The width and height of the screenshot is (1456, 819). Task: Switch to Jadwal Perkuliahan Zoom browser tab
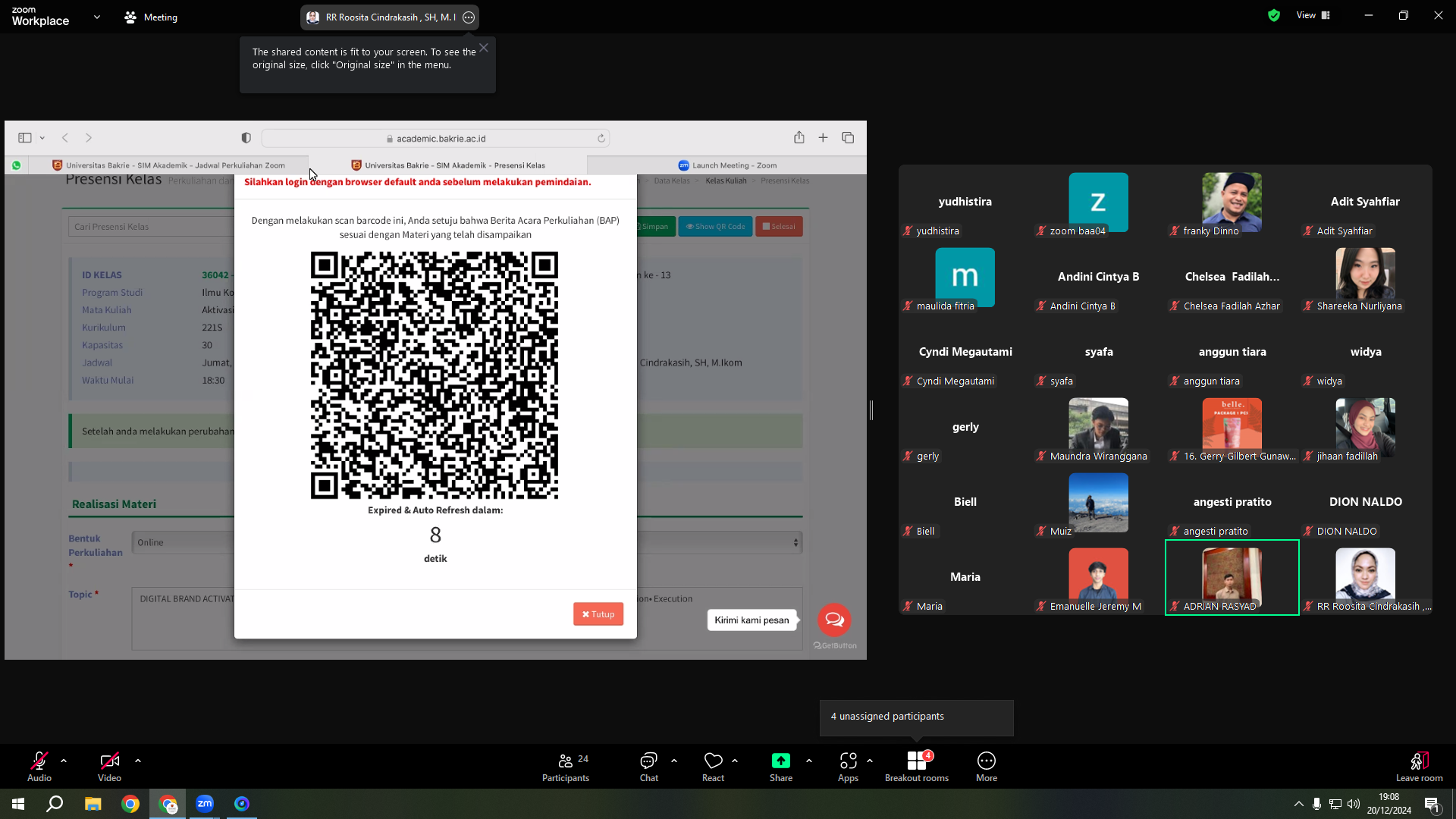pyautogui.click(x=168, y=165)
